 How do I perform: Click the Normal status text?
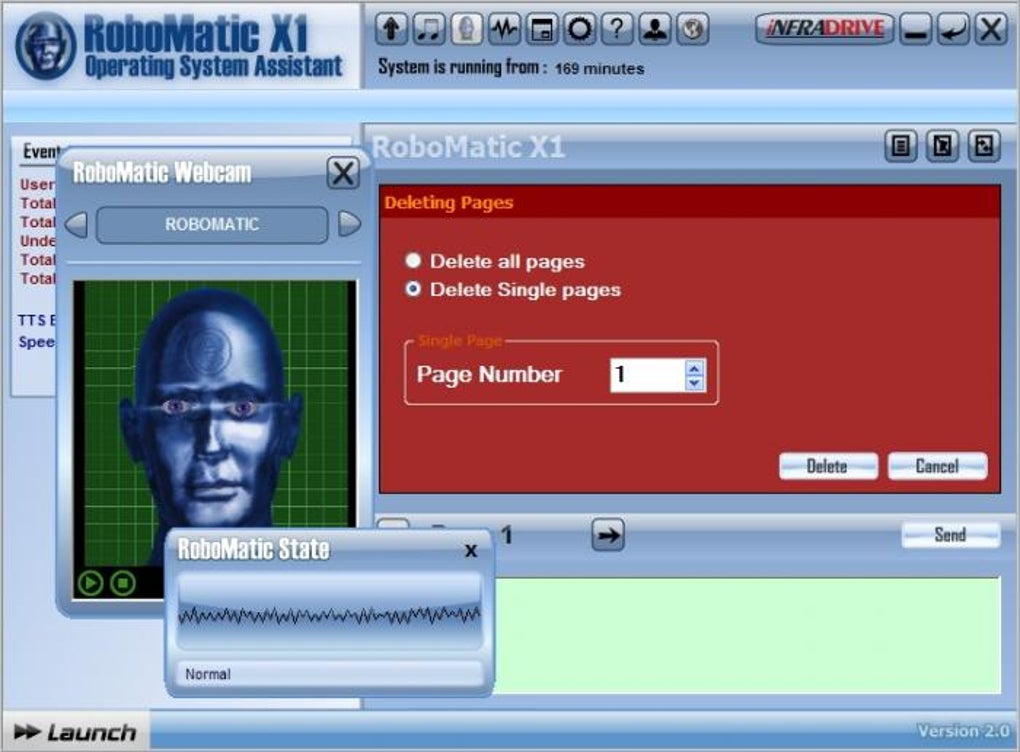tap(208, 674)
